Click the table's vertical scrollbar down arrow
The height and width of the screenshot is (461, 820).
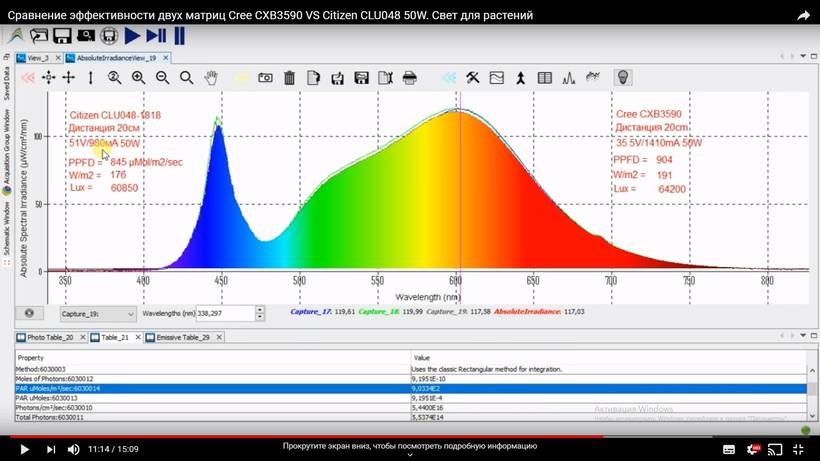point(812,417)
